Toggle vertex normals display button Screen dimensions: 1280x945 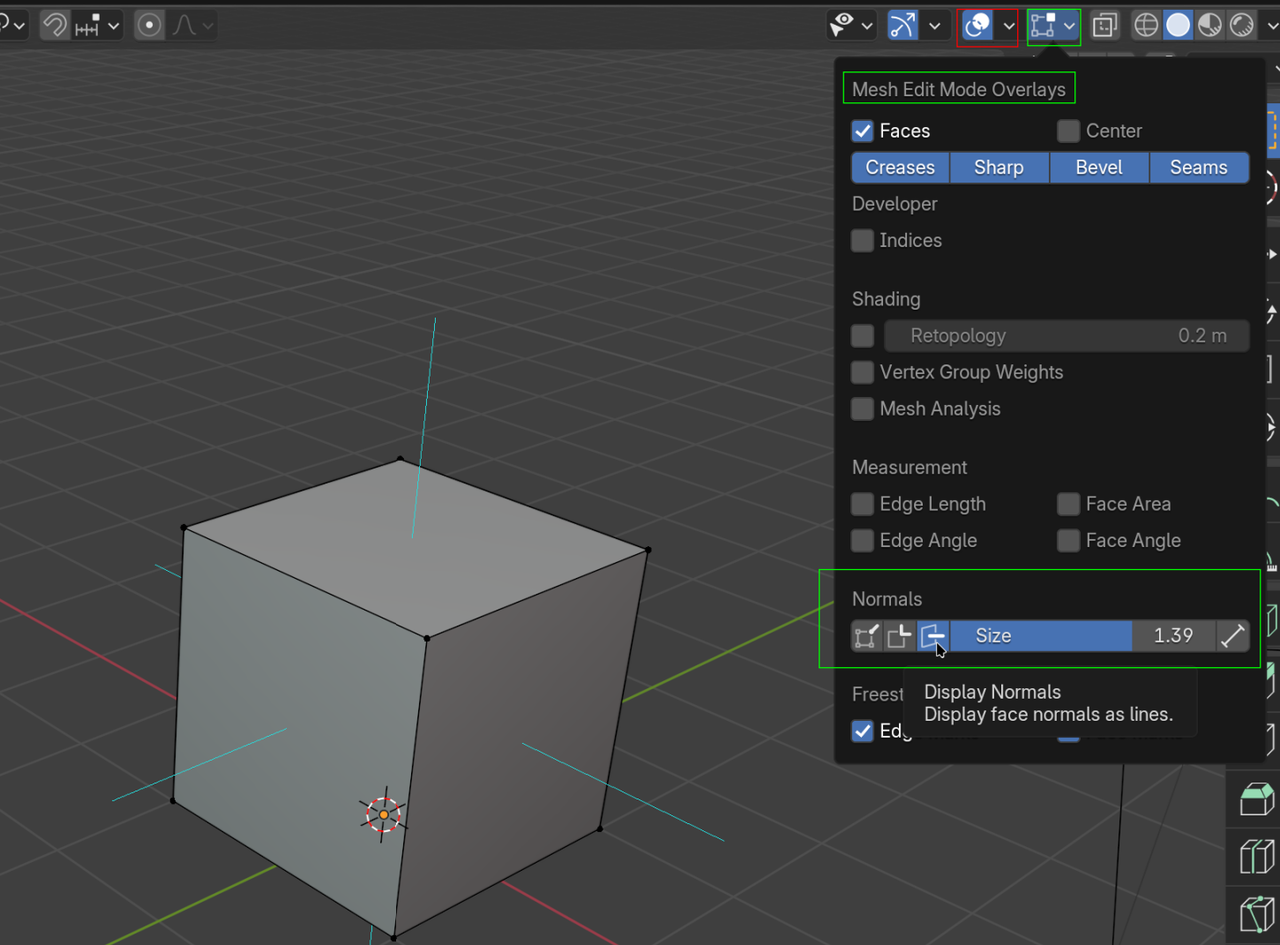point(866,636)
